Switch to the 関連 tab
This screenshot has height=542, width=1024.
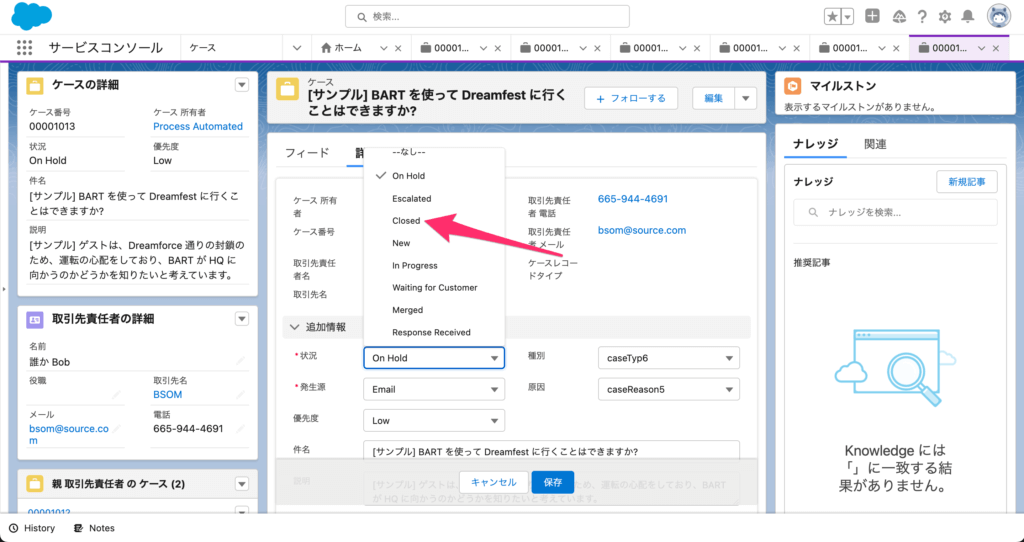coord(875,144)
